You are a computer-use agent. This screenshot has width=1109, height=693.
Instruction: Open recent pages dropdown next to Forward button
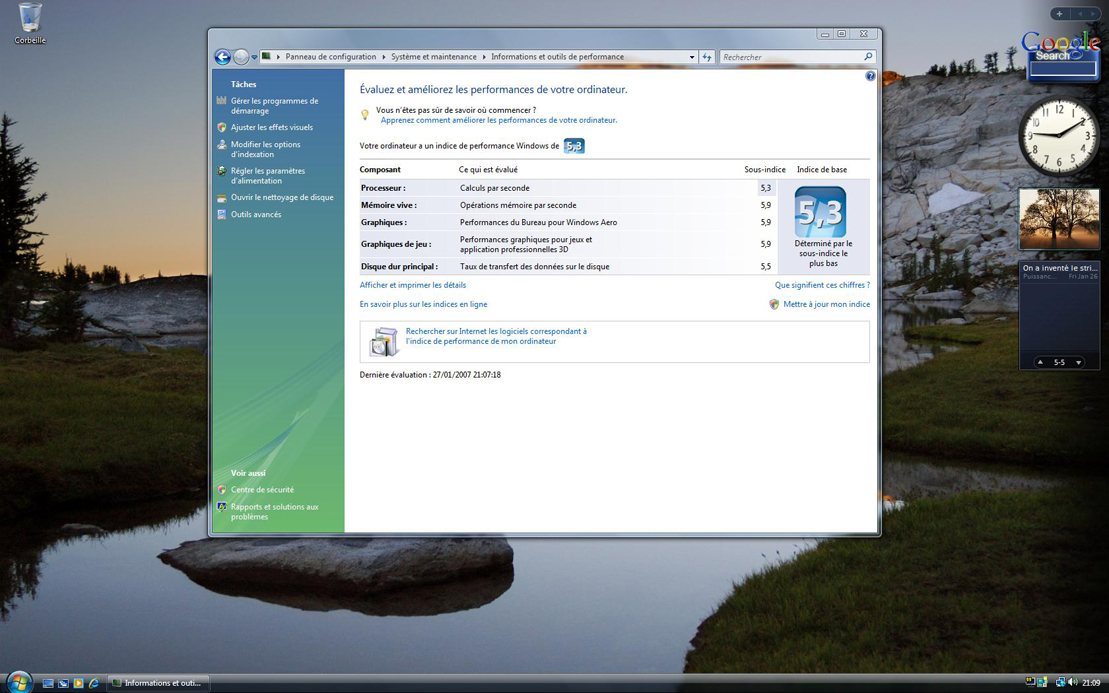pos(255,57)
